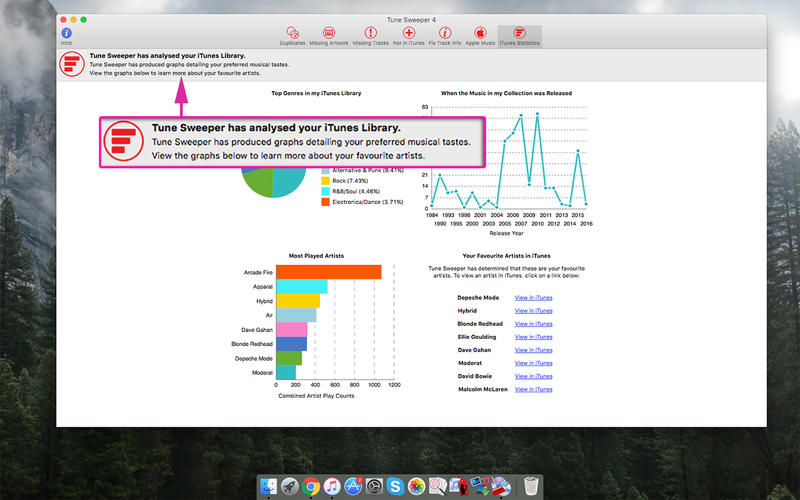Open Blonde Redhead's View in iTunes link

point(533,324)
